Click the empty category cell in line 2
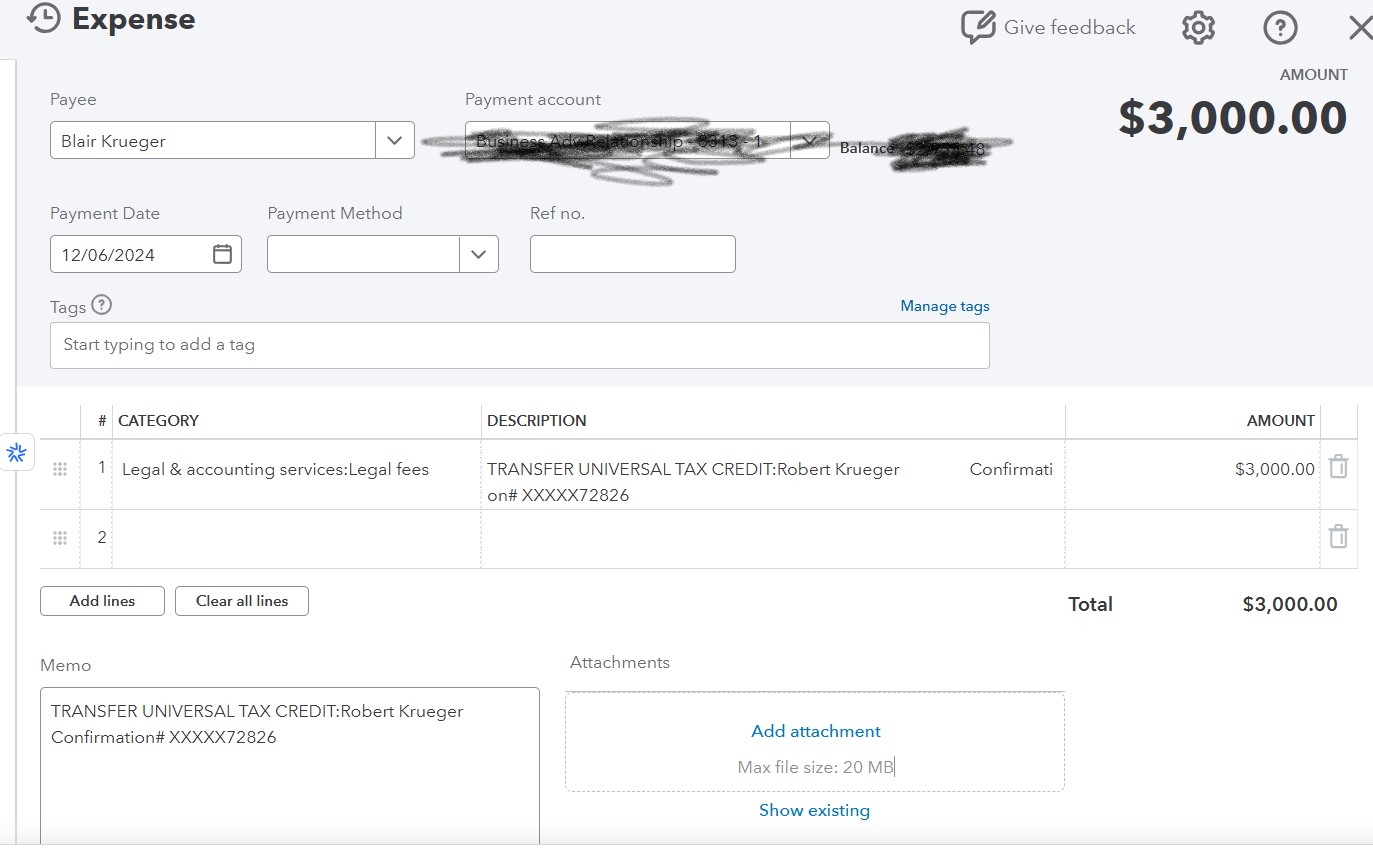This screenshot has height=850, width=1373. point(296,539)
